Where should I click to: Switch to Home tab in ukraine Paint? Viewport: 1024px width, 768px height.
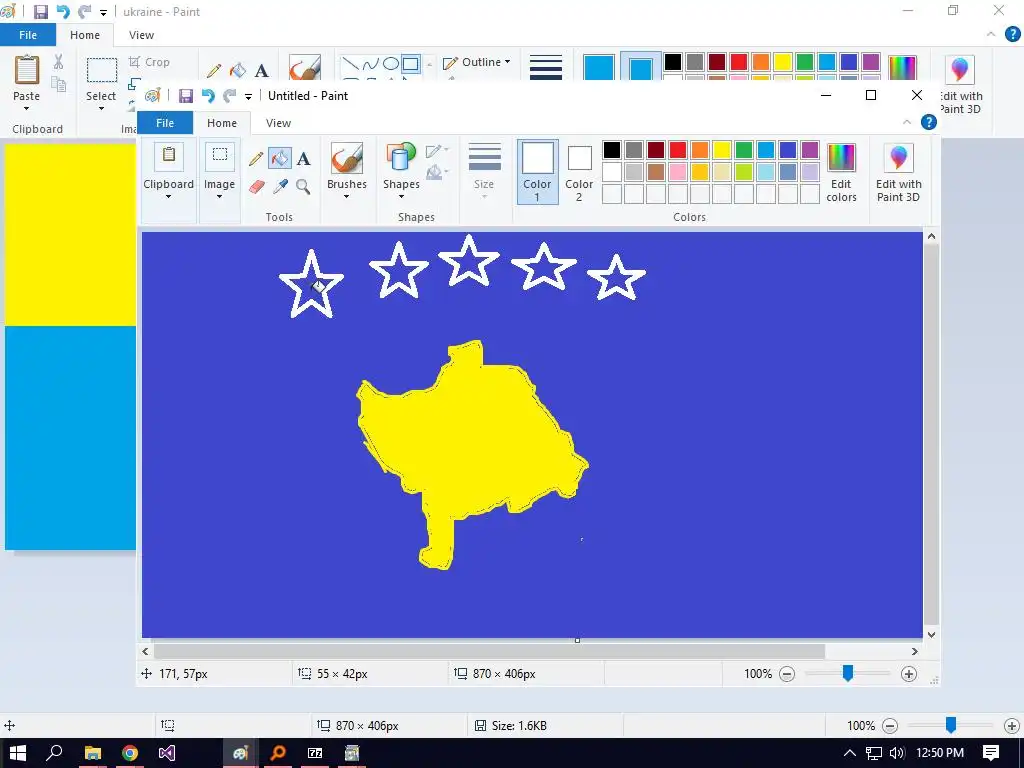(85, 35)
